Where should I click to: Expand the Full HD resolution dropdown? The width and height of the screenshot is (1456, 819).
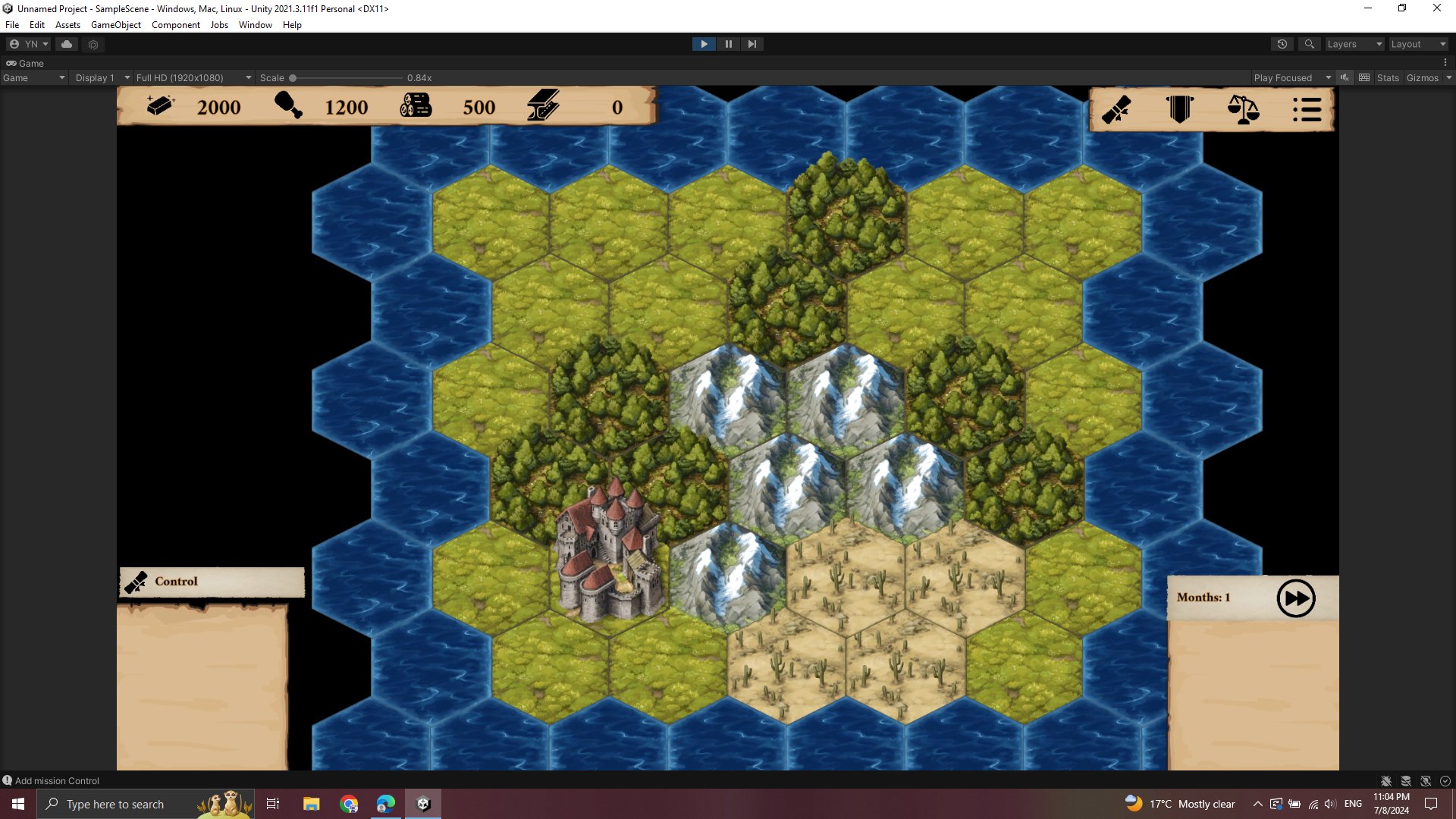pyautogui.click(x=193, y=77)
